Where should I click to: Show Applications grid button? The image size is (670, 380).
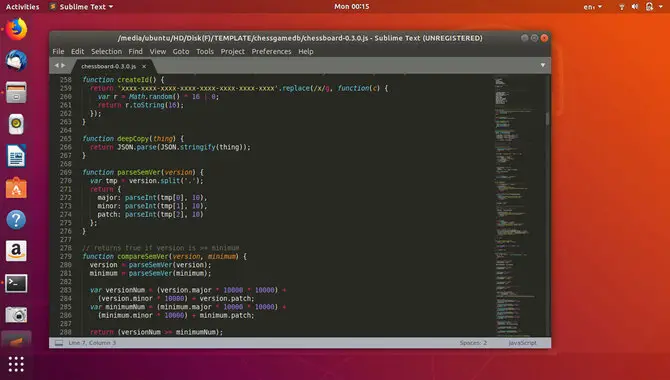[16, 364]
